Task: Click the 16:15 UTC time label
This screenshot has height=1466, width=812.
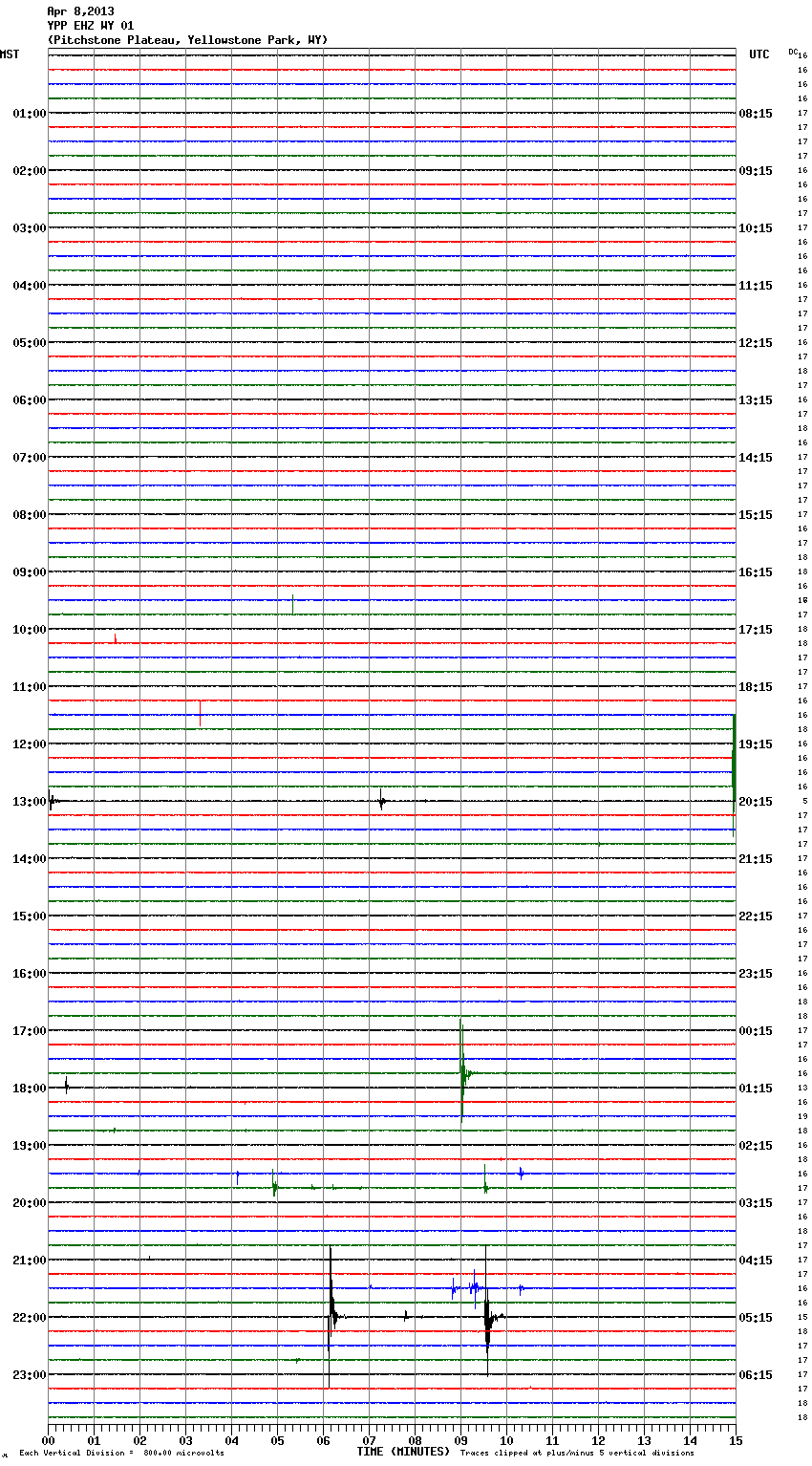Action: (x=756, y=572)
